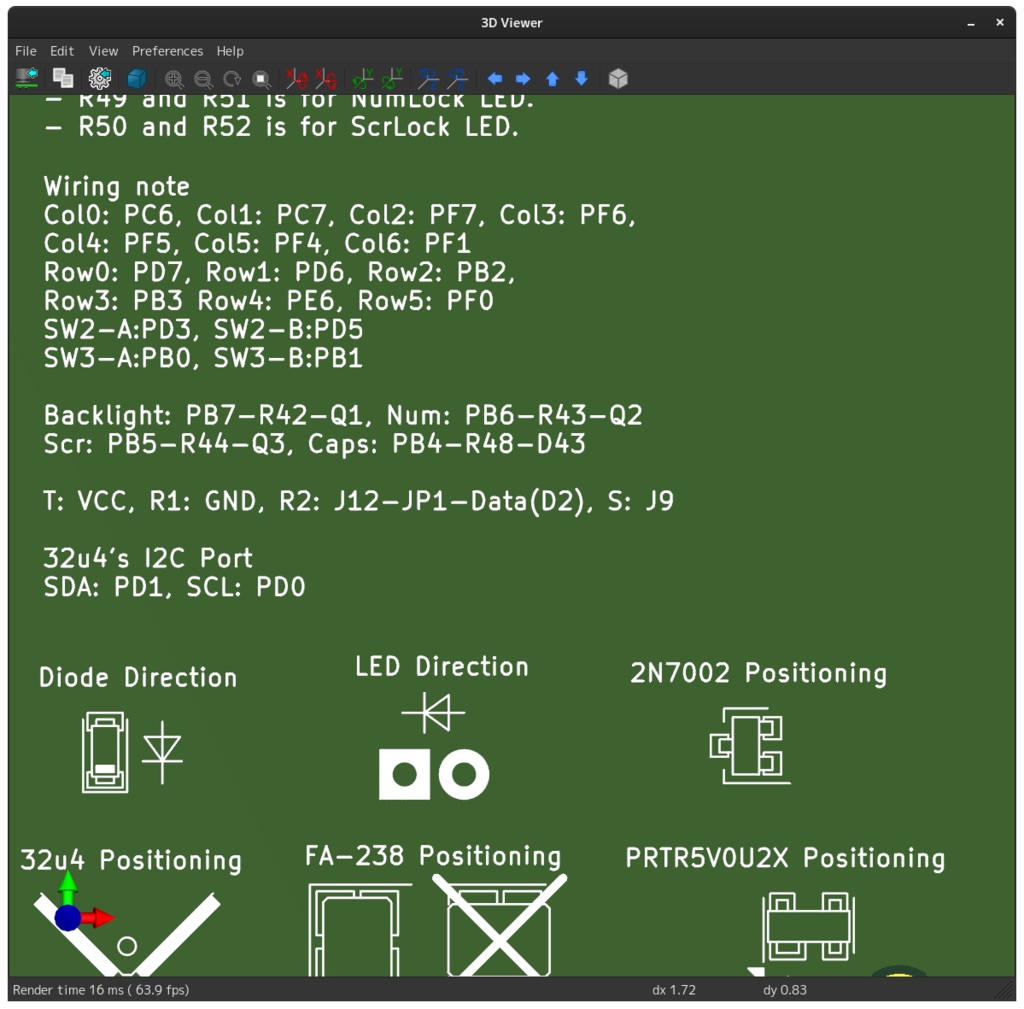Open the render options settings gear icon
The width and height of the screenshot is (1024, 1009).
[99, 78]
